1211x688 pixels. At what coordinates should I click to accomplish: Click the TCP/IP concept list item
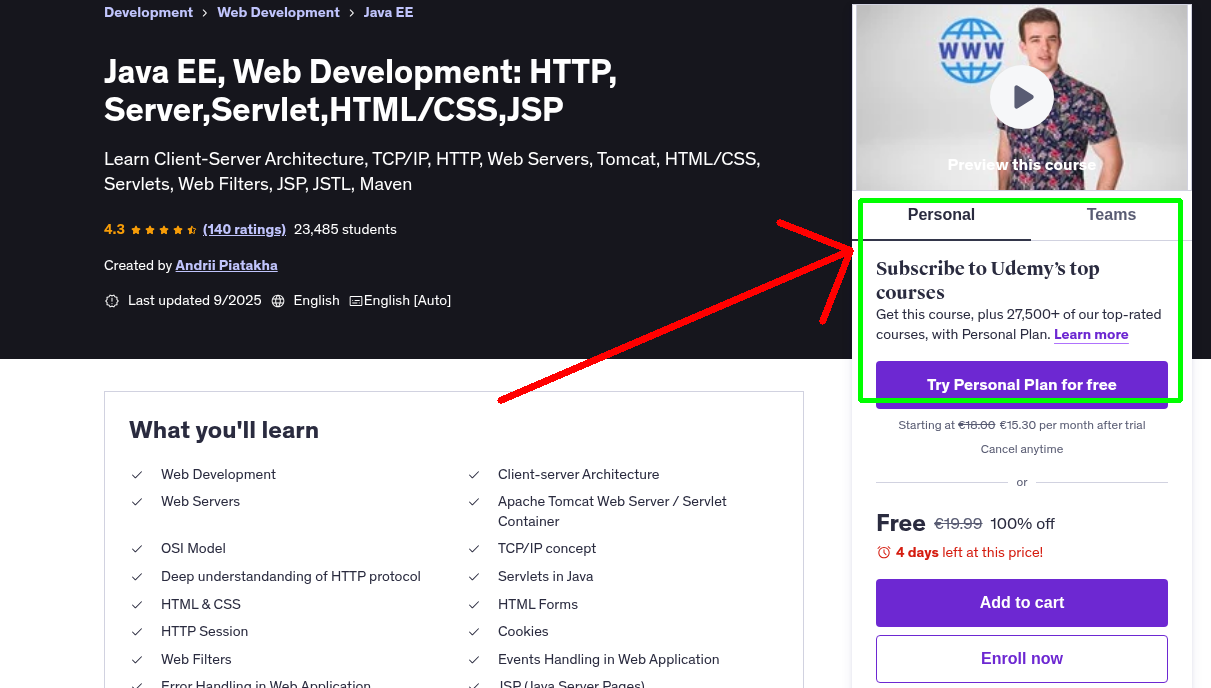point(547,549)
